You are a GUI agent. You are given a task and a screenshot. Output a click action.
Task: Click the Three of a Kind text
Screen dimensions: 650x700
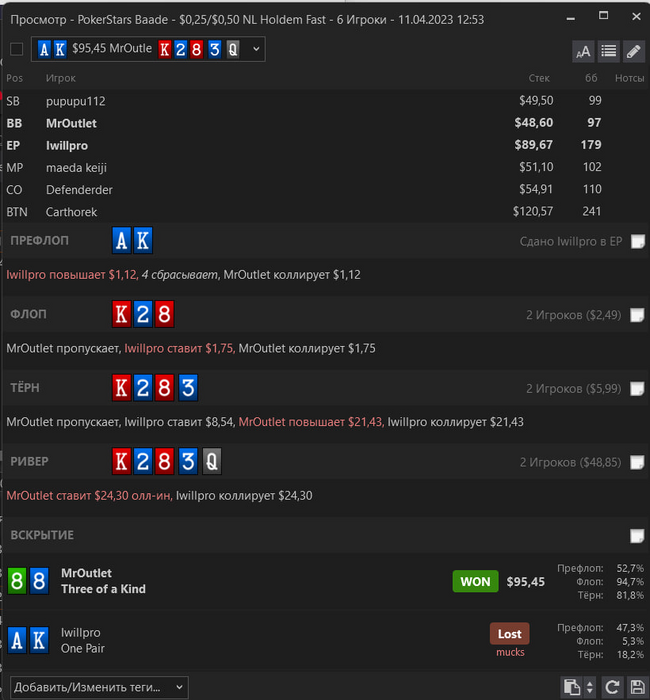104,589
